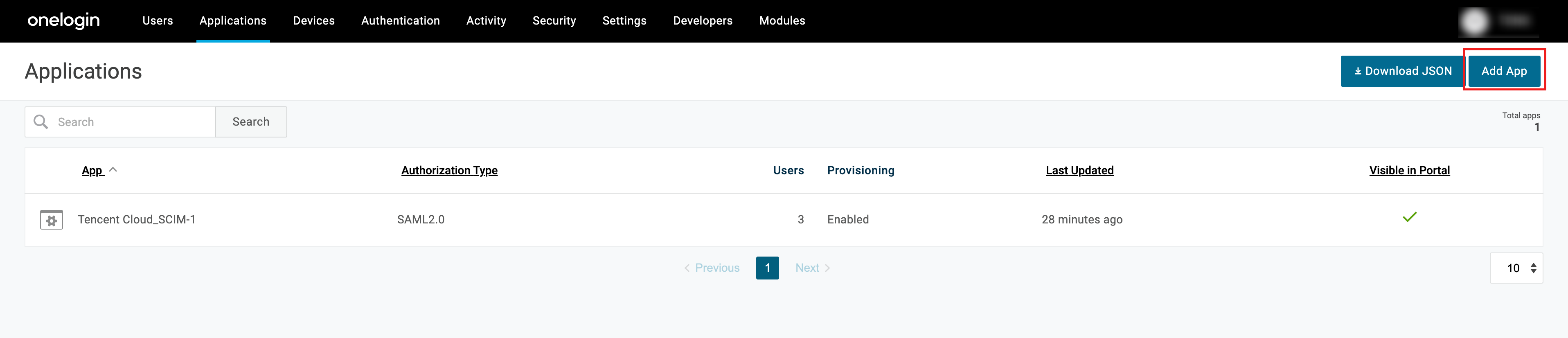Click the green Visible in Portal checkmark
Image resolution: width=1568 pixels, height=338 pixels.
pos(1409,217)
